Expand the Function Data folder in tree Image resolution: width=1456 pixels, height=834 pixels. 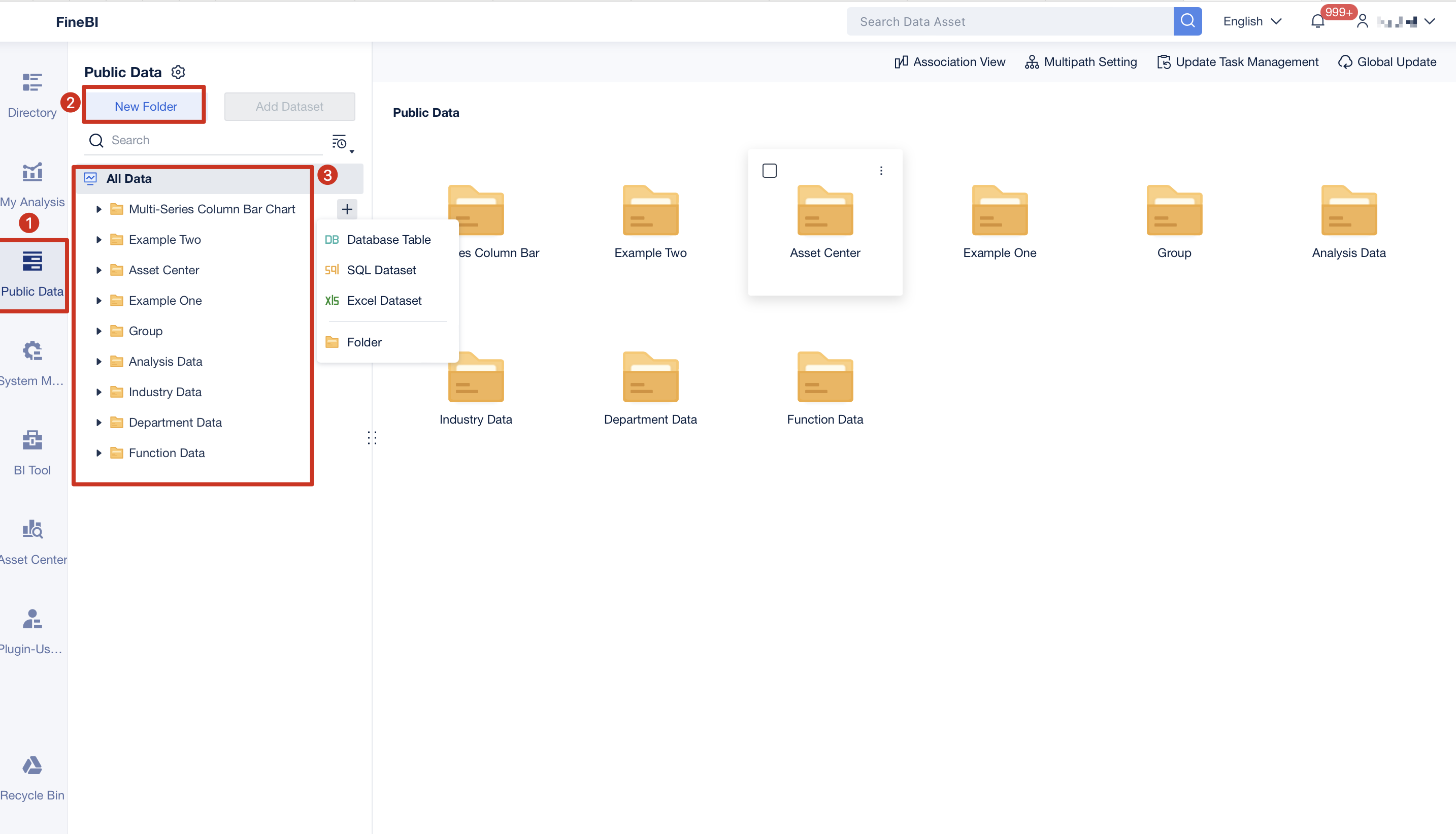click(98, 453)
